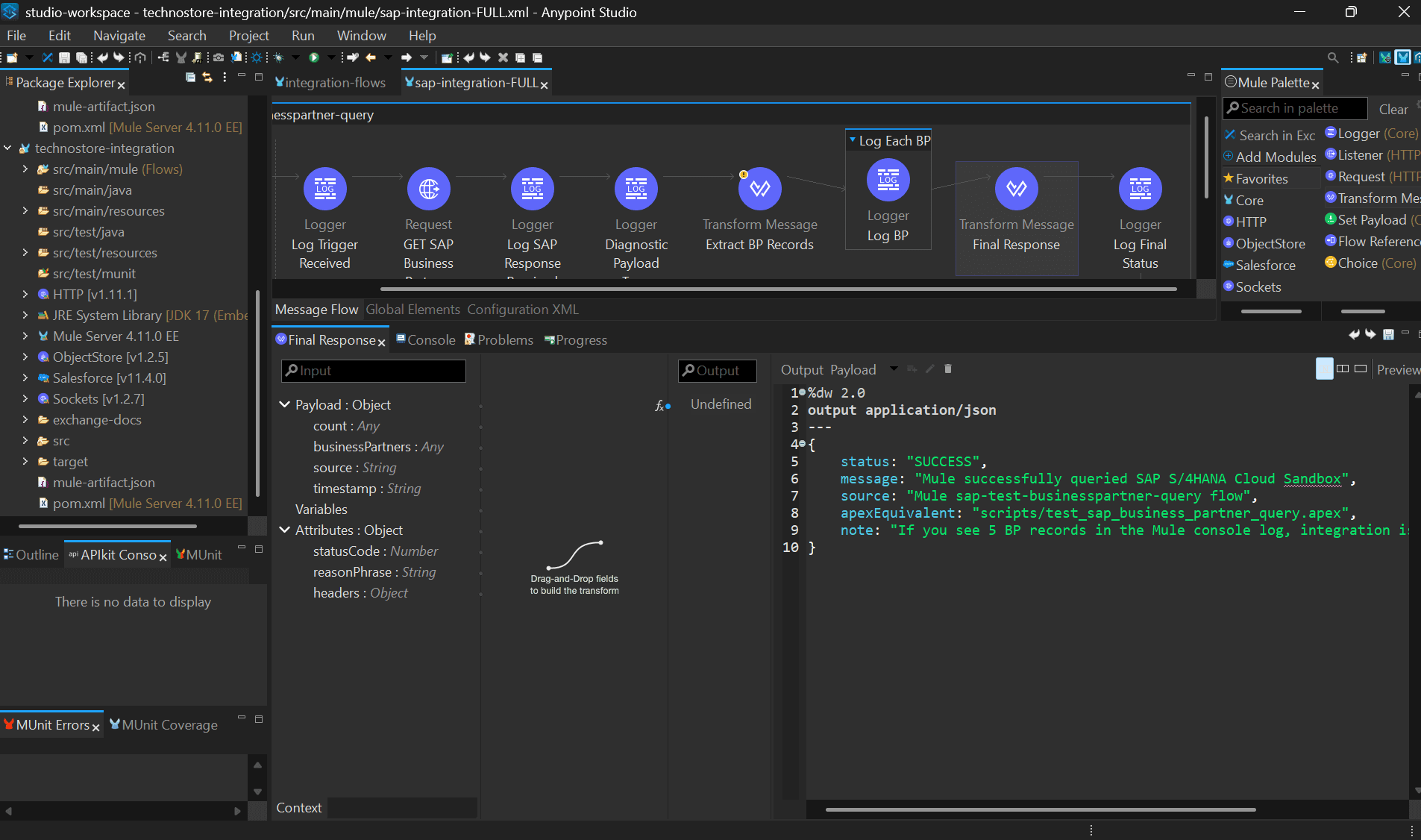Click the fx function icon in mapping pane
Image resolution: width=1421 pixels, height=840 pixels.
click(x=659, y=406)
